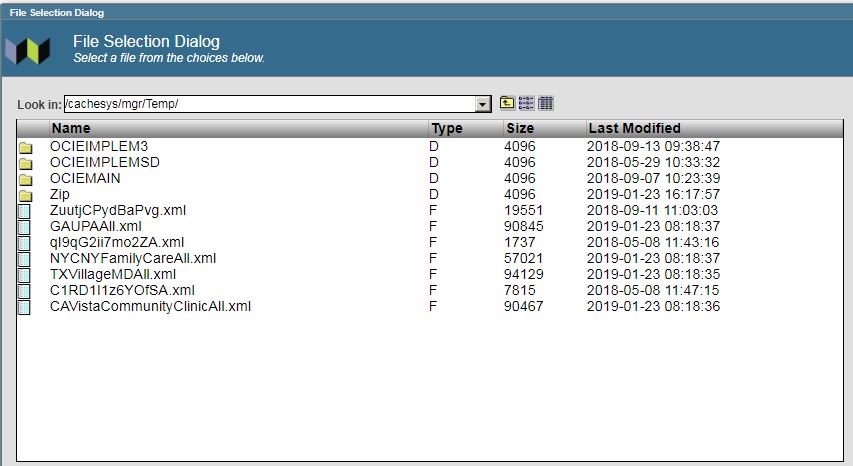Switch to list view icon
Screen dimensions: 853x466
tap(526, 103)
